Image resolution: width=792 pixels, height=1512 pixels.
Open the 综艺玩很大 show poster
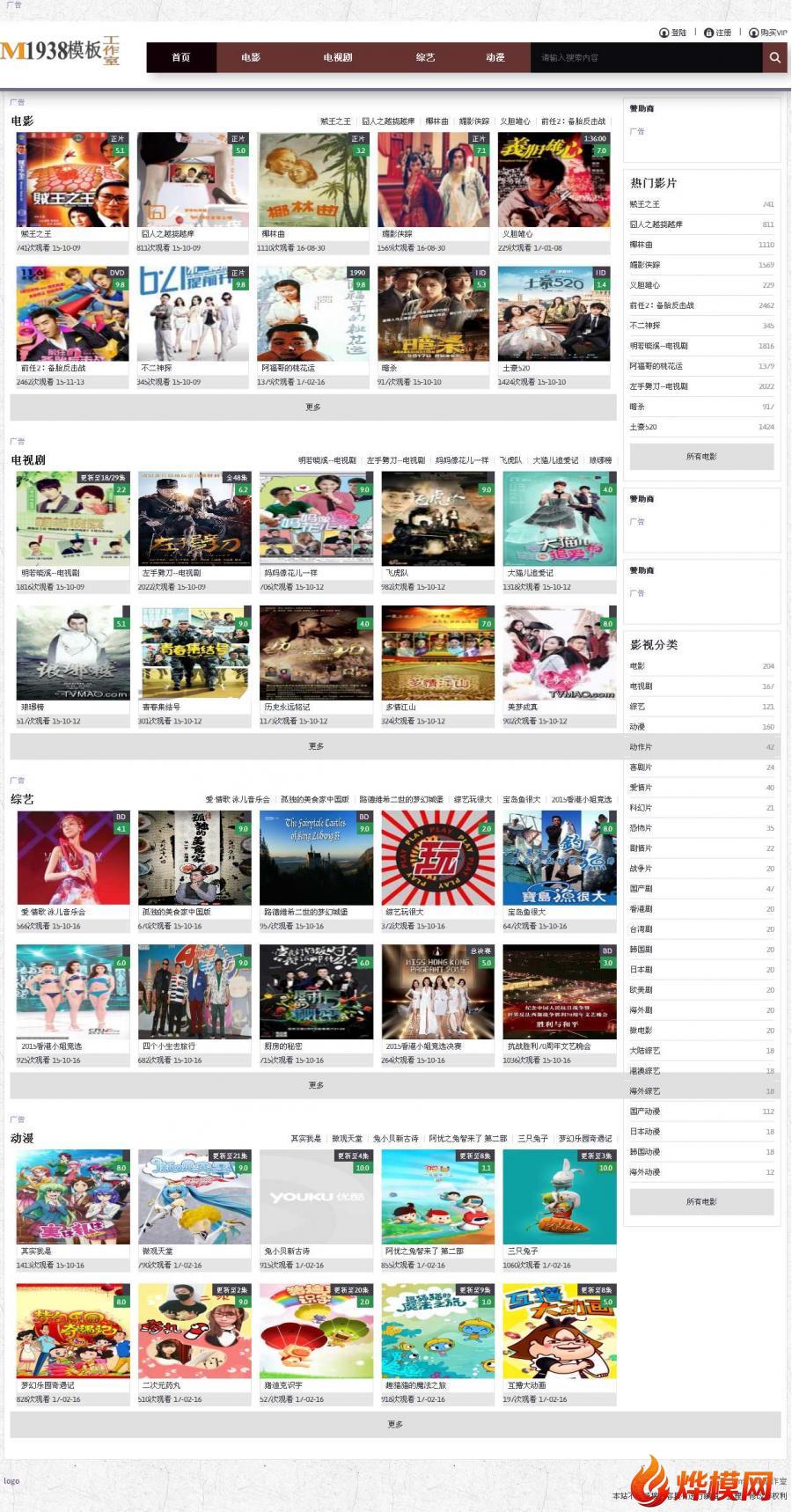(x=438, y=858)
